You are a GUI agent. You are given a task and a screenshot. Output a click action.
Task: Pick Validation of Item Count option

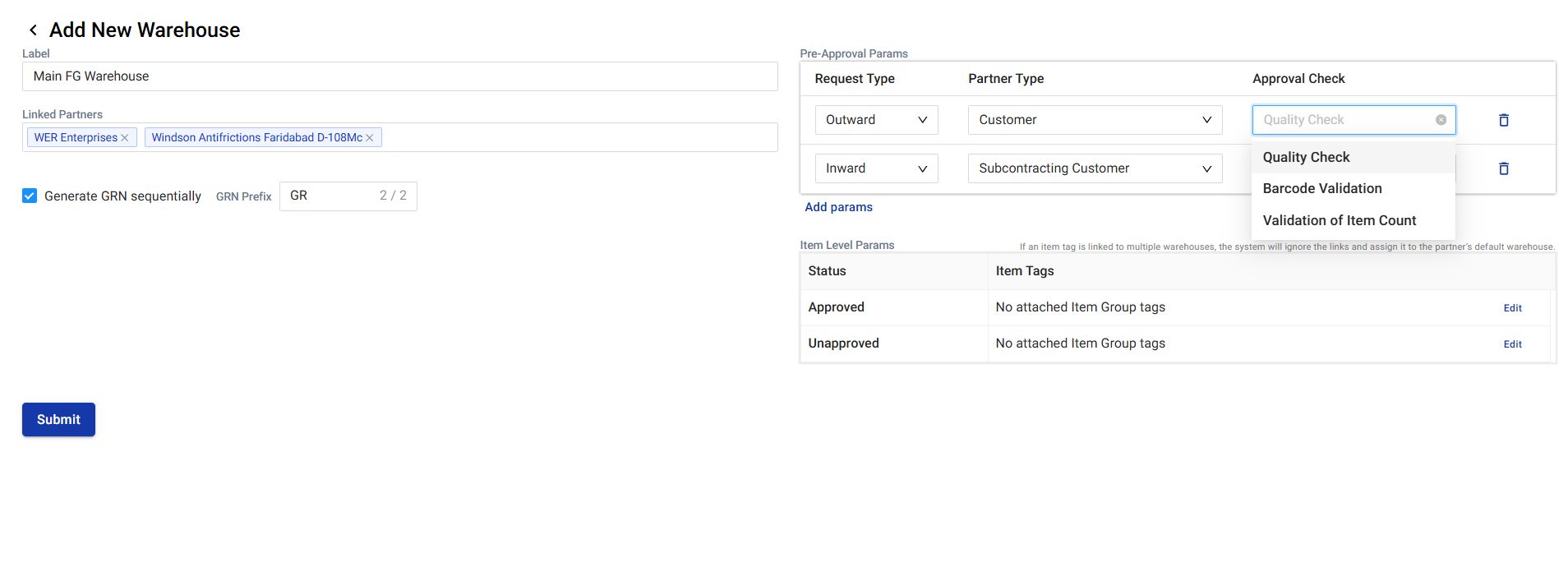pos(1339,220)
